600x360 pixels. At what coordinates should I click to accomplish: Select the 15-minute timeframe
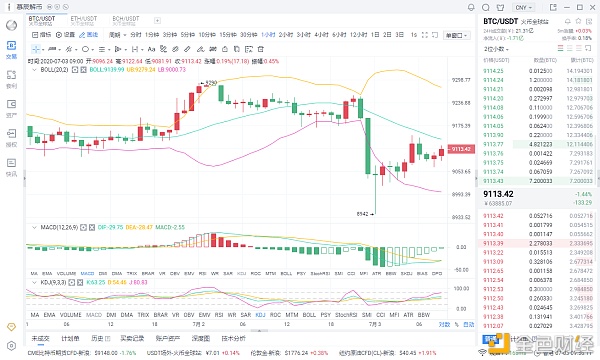pos(228,35)
